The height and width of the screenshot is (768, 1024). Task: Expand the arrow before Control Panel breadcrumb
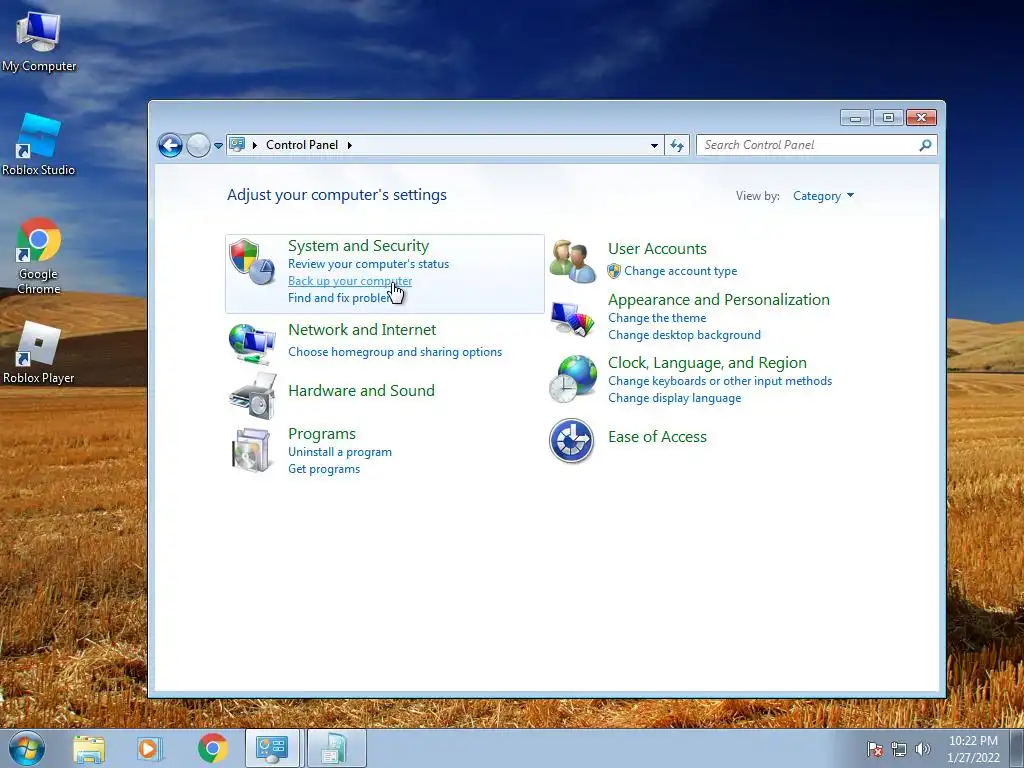click(255, 145)
